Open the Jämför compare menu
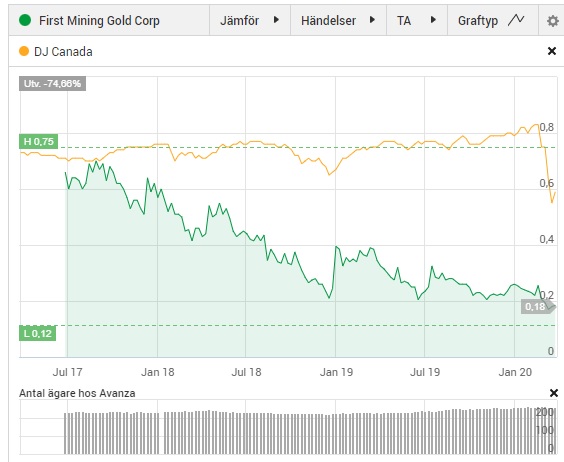The image size is (564, 462). click(250, 21)
